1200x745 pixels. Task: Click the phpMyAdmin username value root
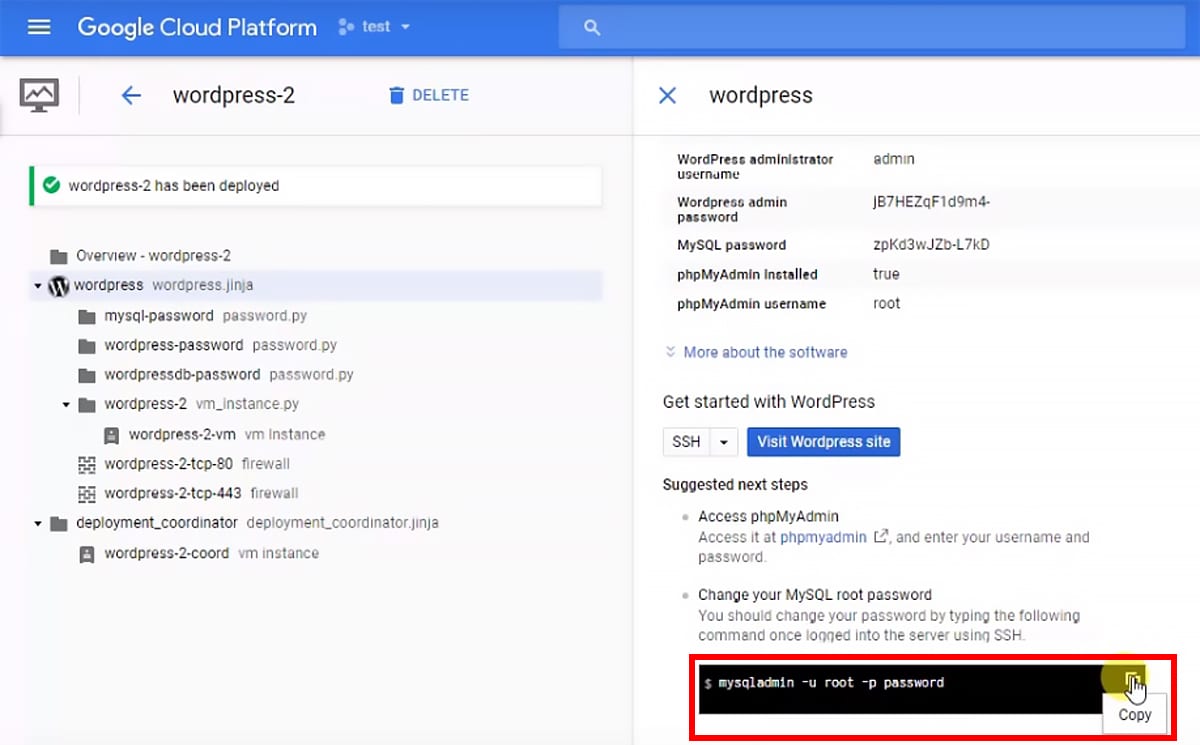point(887,303)
